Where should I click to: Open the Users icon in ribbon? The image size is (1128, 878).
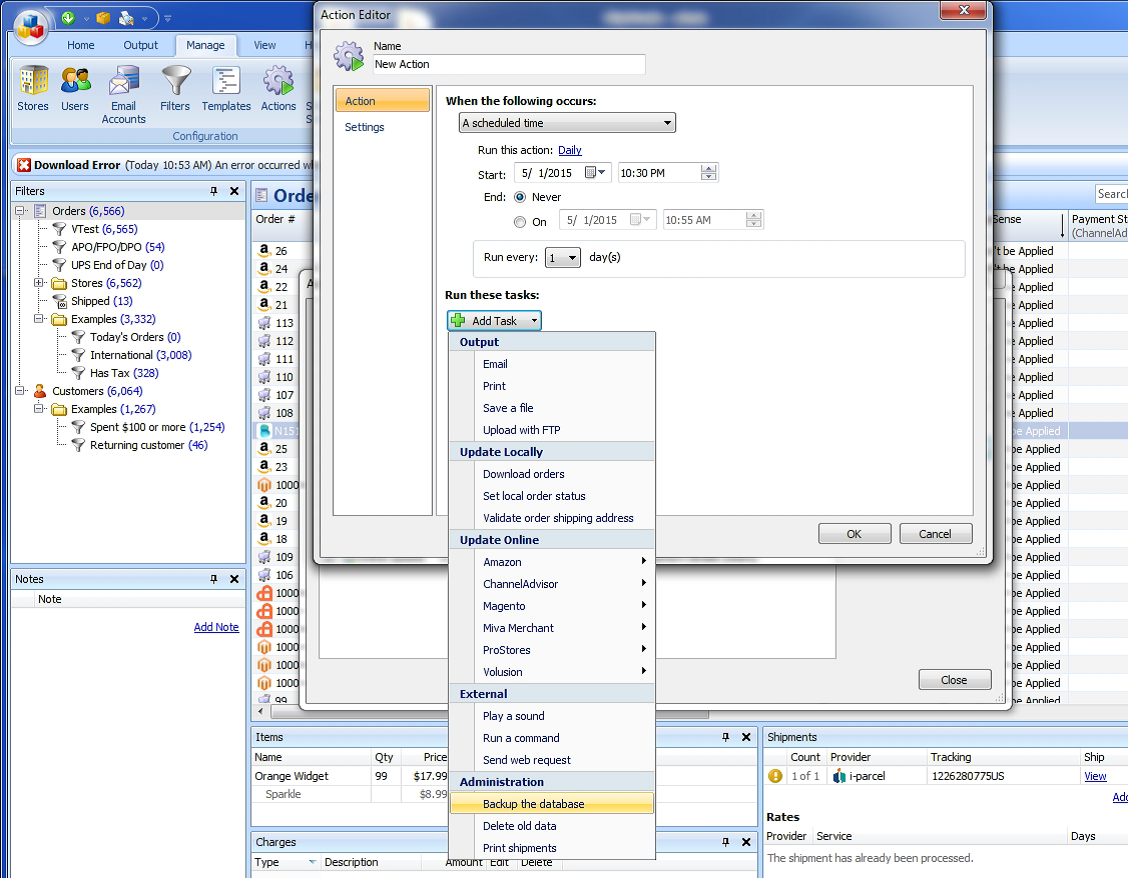[x=75, y=88]
